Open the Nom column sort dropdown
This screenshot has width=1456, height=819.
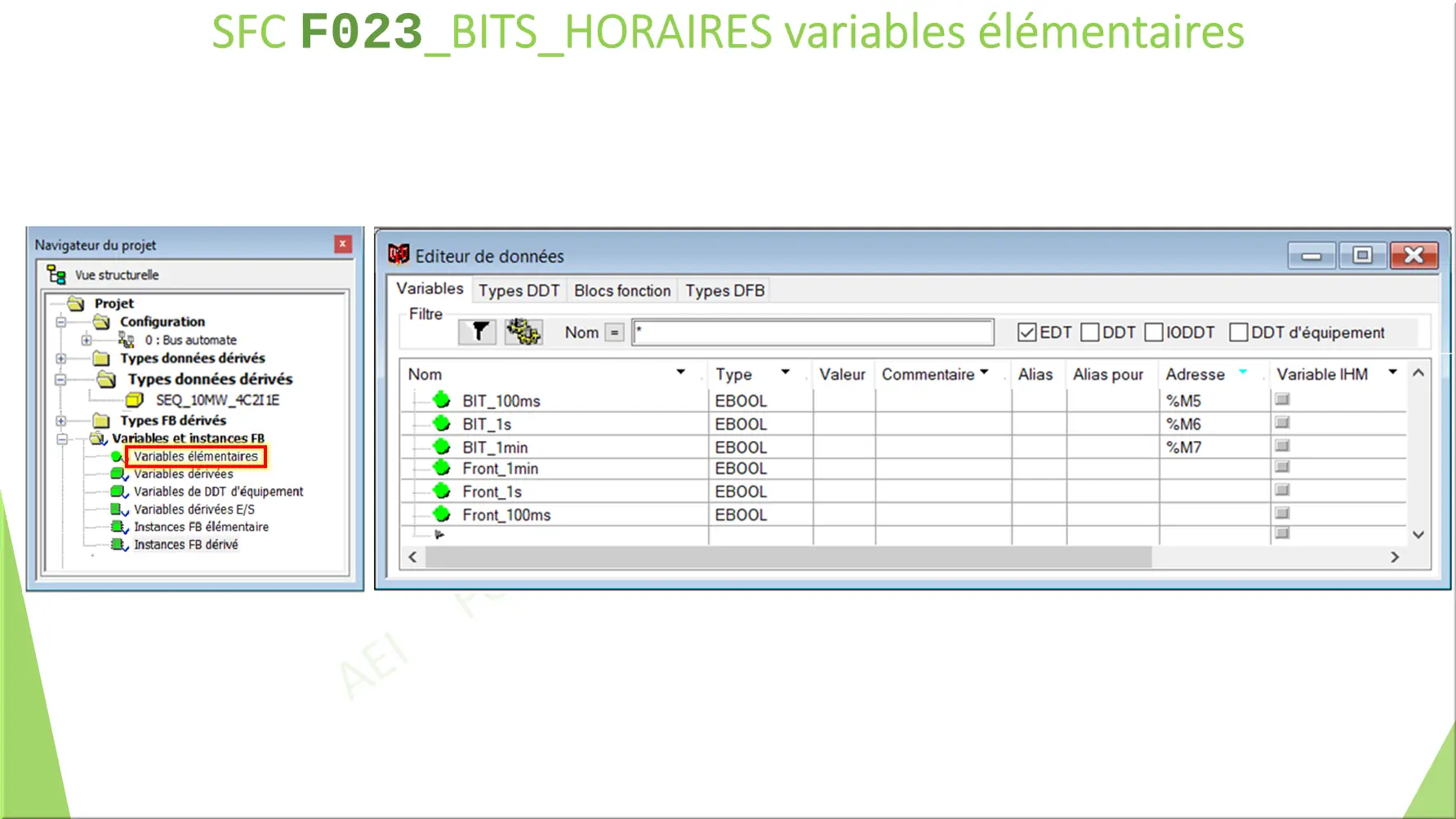click(x=681, y=372)
